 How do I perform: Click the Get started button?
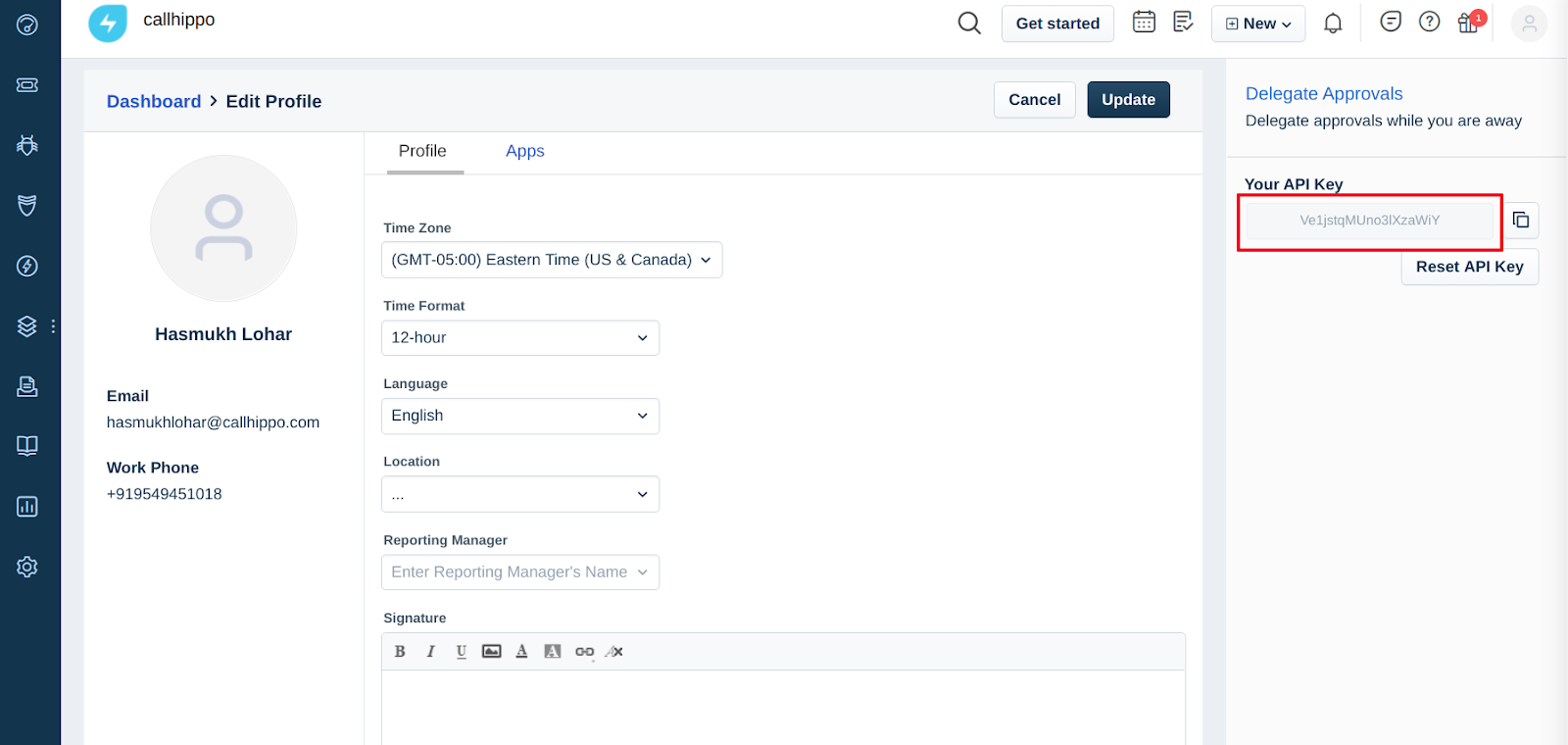pos(1057,24)
